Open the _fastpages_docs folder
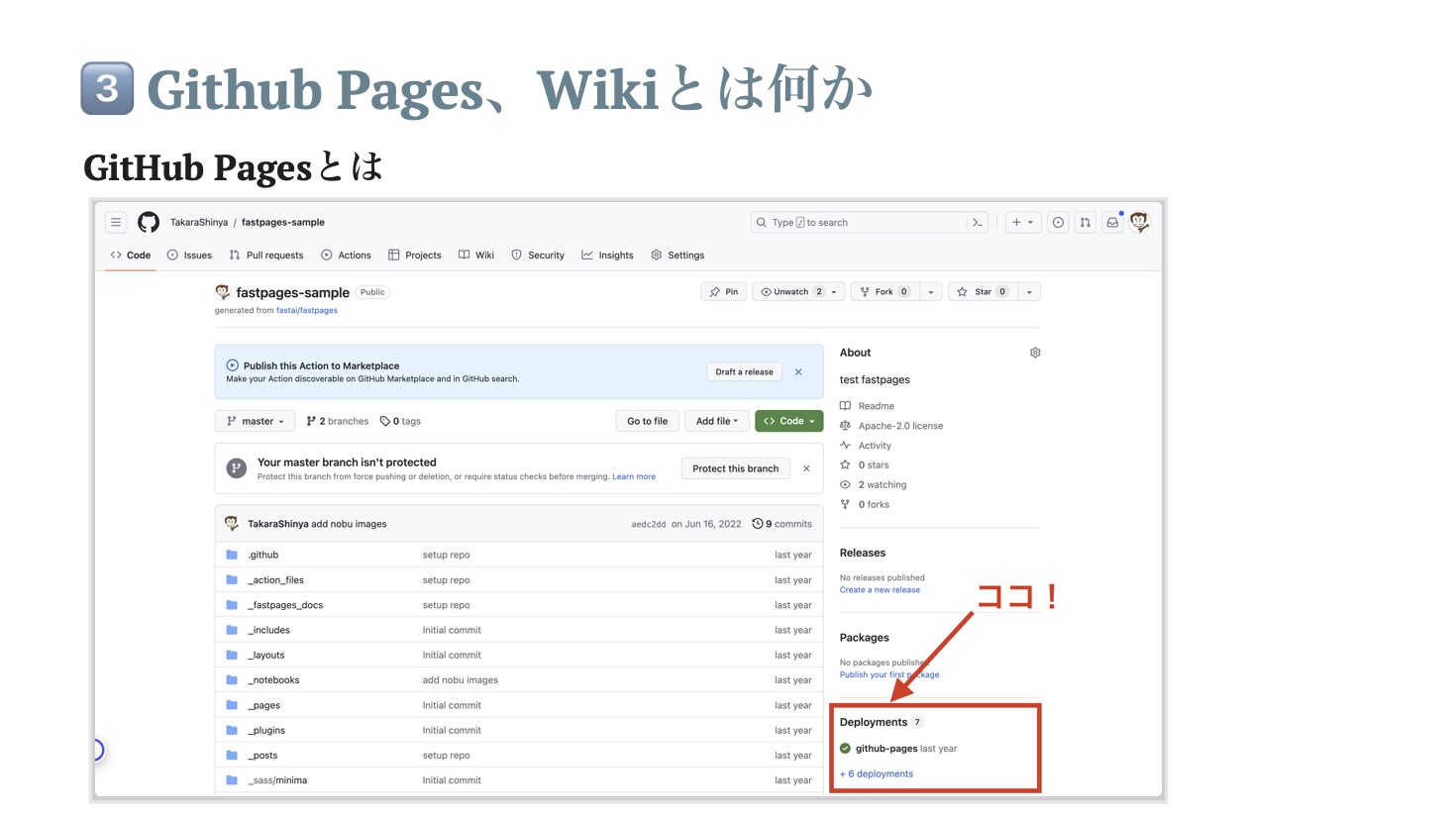Viewport: 1456px width, 820px height. [285, 605]
